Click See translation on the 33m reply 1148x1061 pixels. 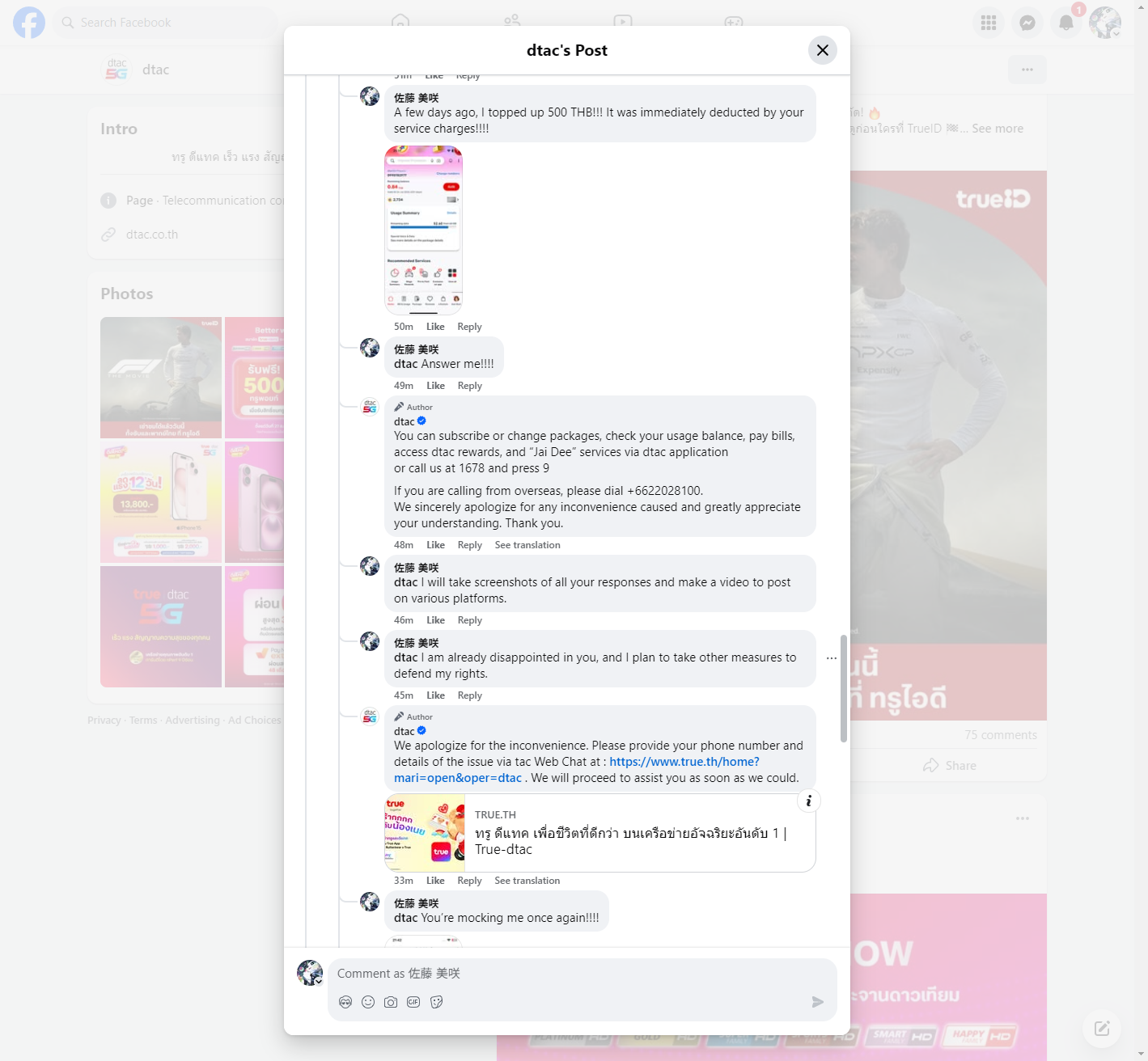pos(527,881)
